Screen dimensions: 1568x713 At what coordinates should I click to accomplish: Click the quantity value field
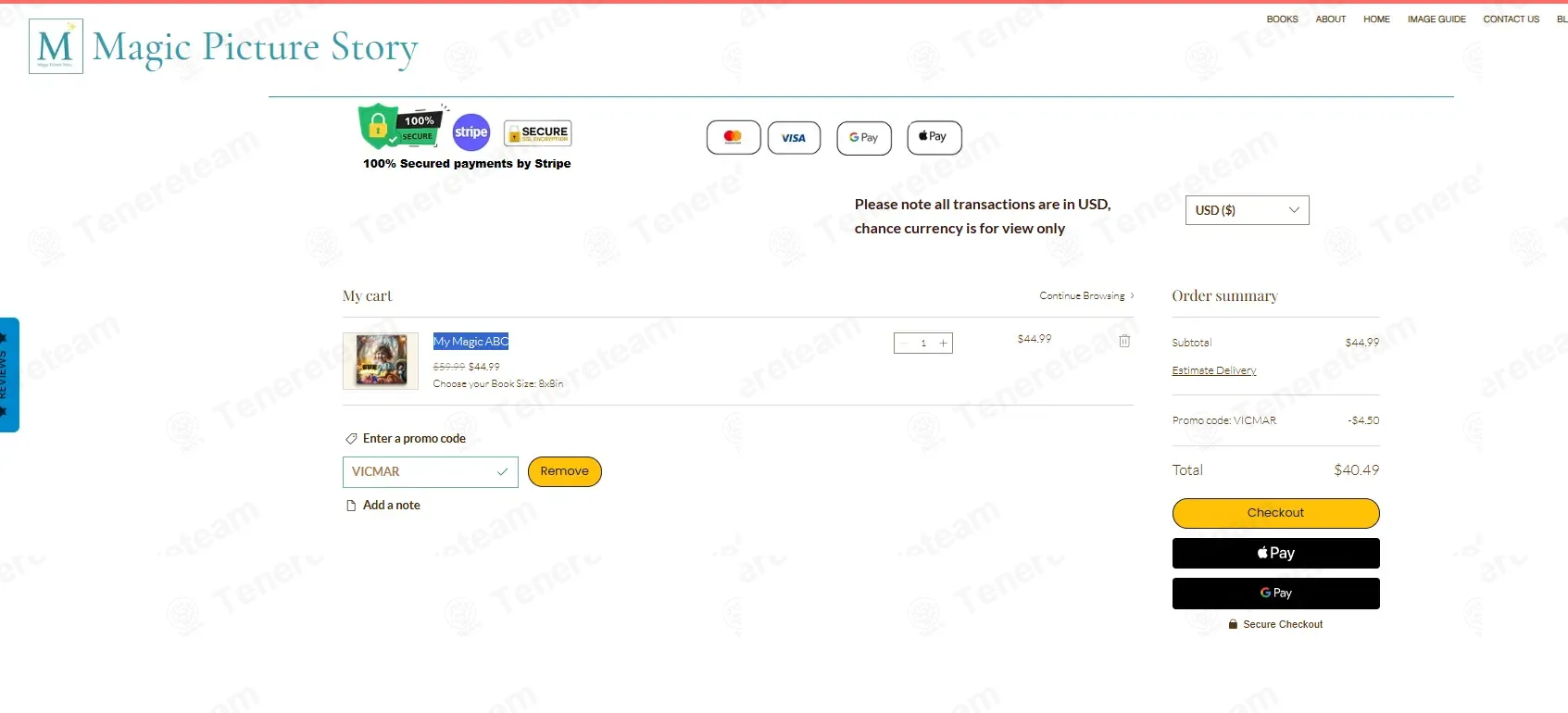(923, 344)
